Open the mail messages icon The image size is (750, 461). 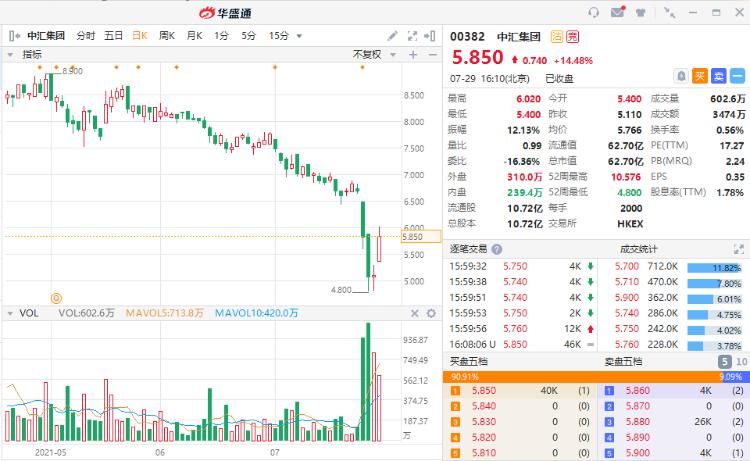618,12
